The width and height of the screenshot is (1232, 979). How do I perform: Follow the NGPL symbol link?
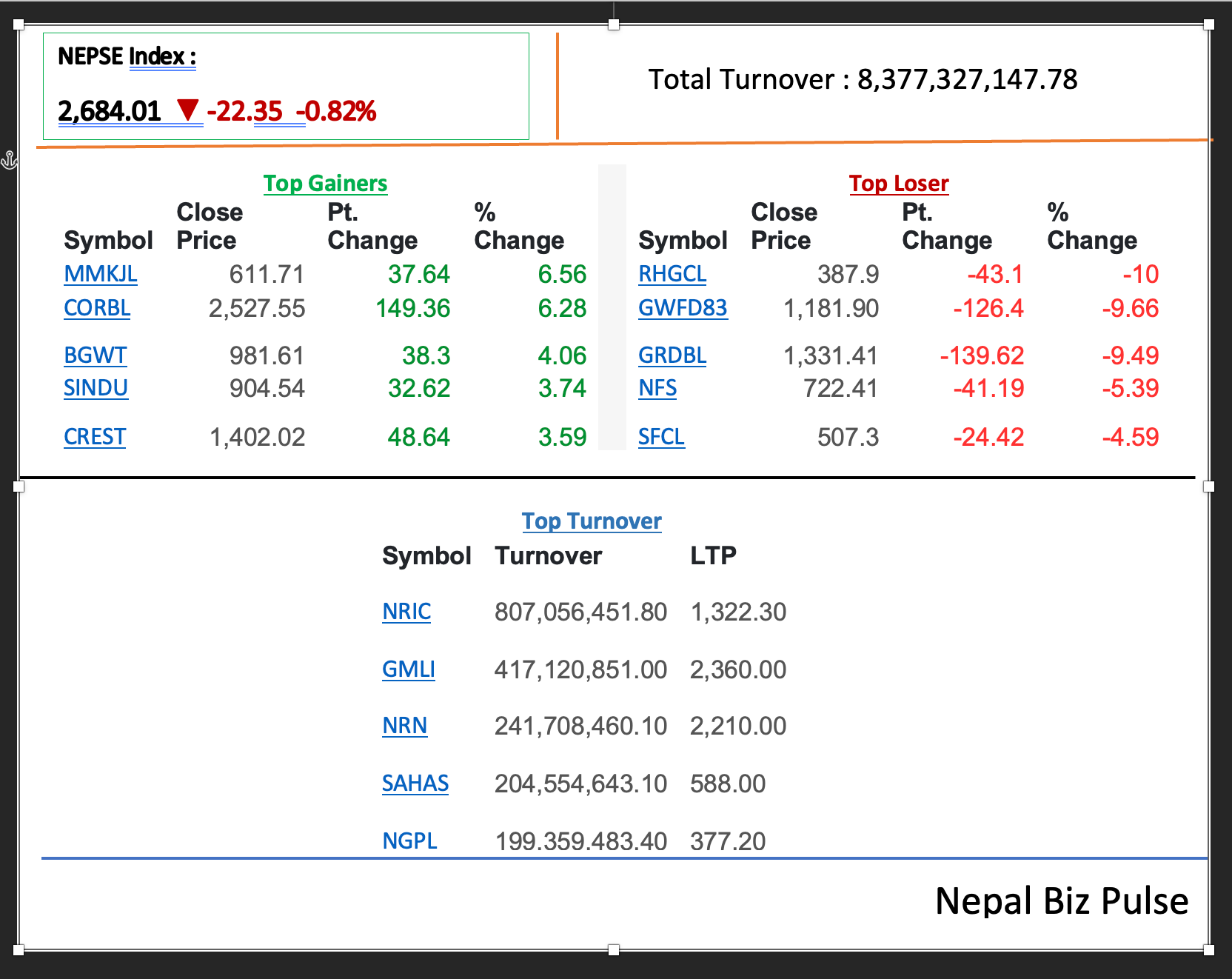point(409,841)
